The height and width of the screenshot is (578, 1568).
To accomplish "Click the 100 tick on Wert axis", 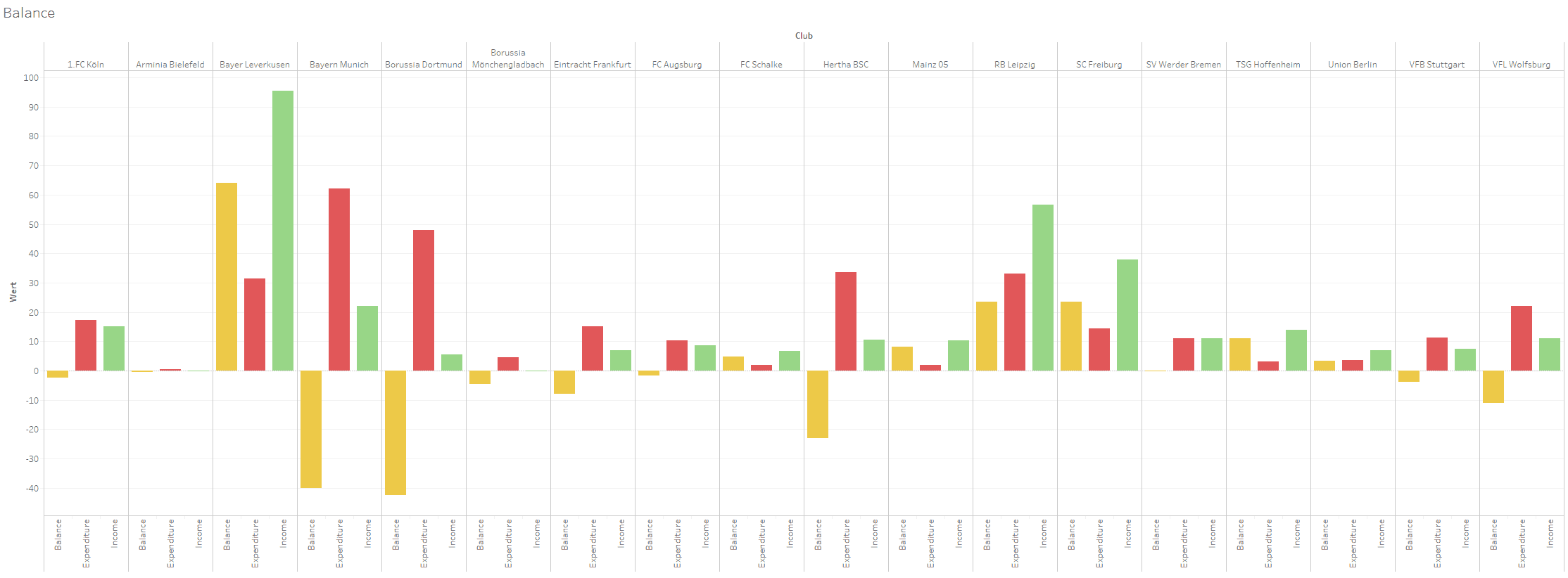I will click(31, 78).
